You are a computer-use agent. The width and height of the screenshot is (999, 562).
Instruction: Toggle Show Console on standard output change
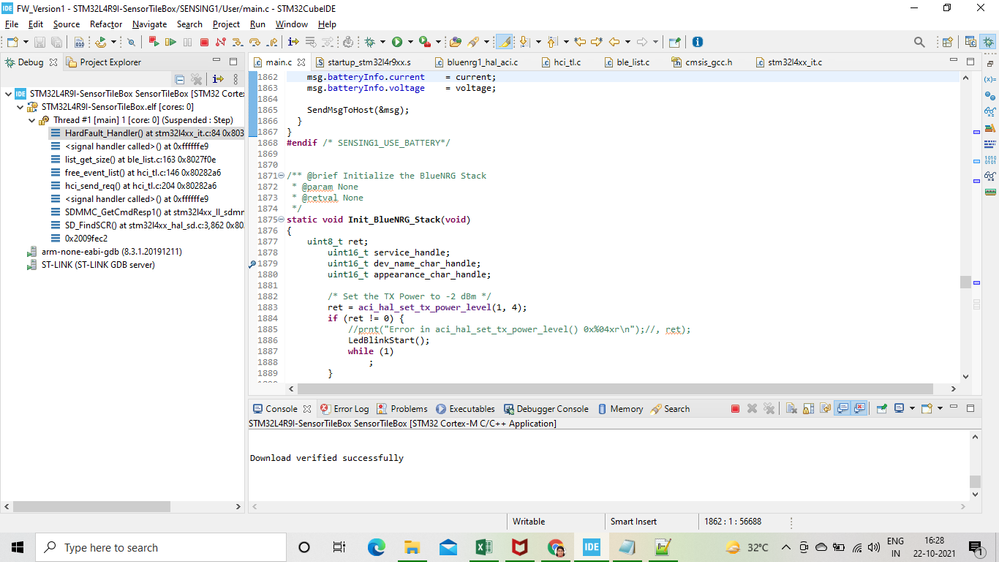click(842, 408)
